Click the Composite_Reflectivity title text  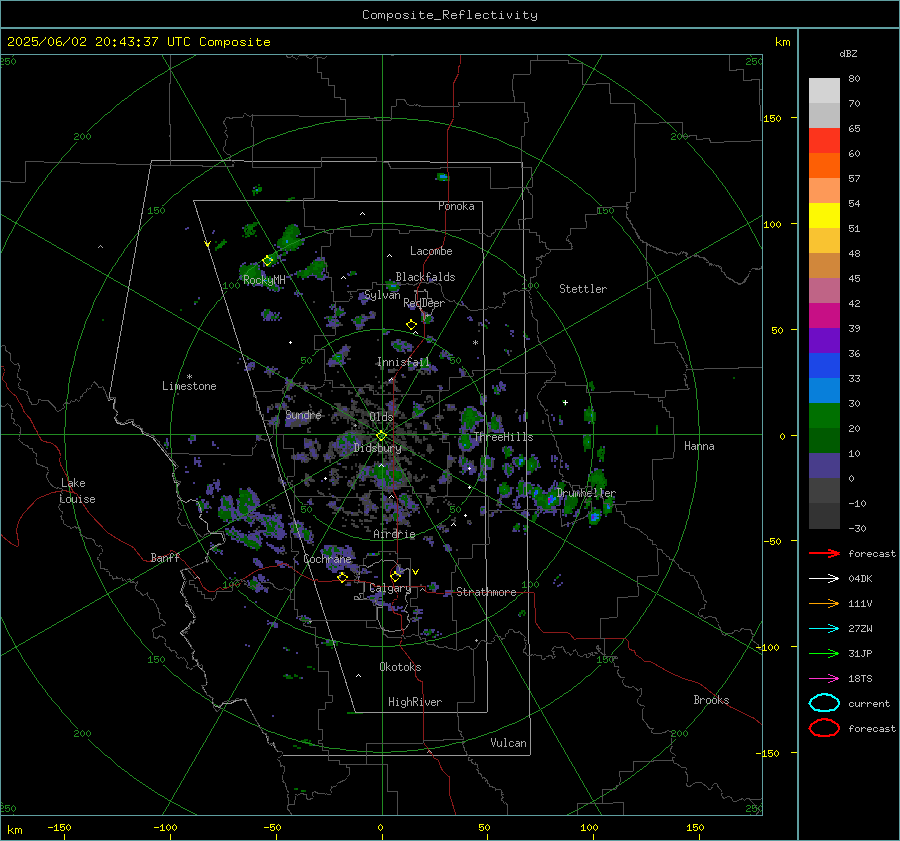450,15
